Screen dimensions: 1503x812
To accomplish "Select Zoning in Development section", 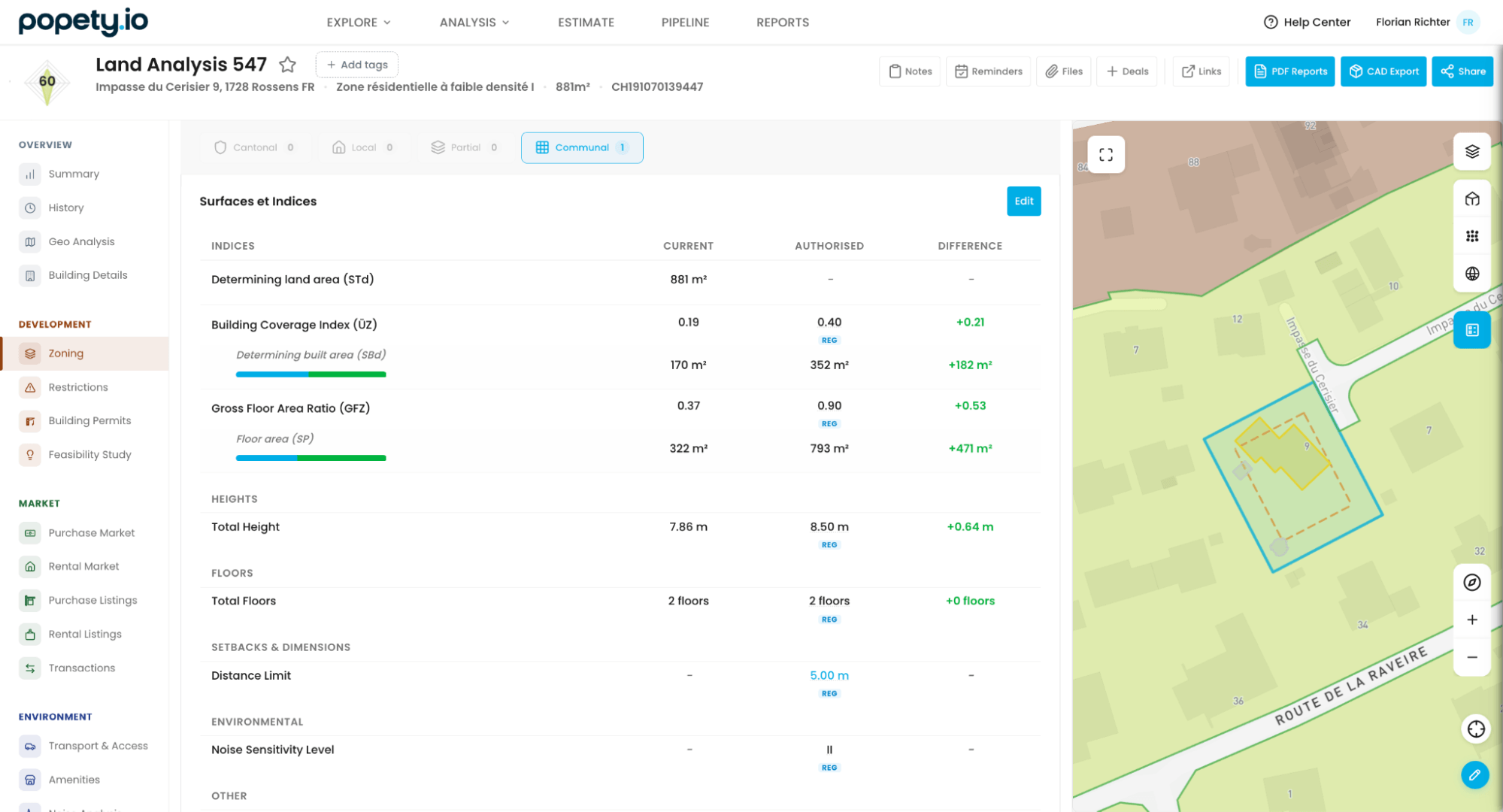I will (84, 353).
